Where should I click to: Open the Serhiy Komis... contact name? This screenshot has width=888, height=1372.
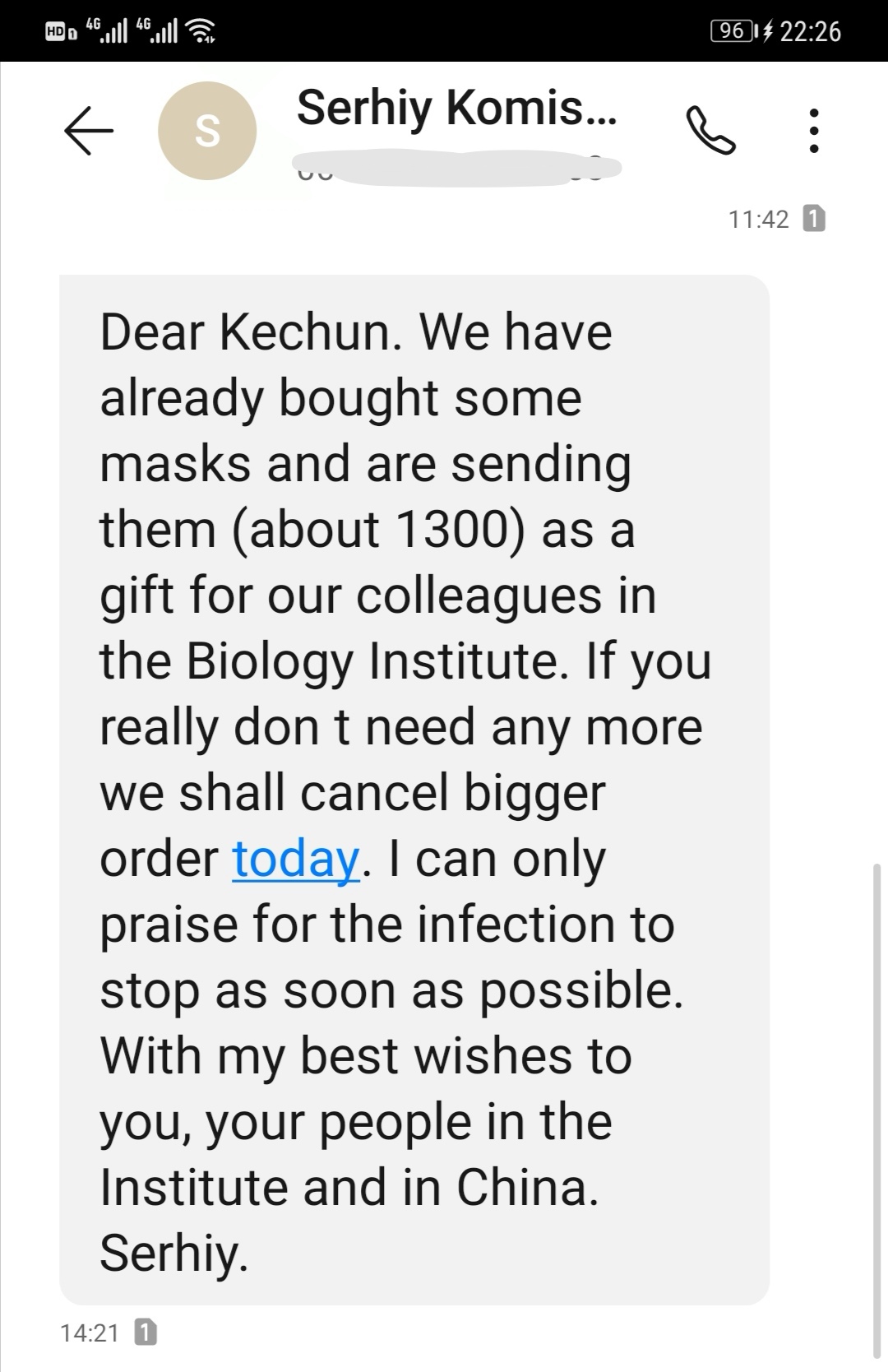pyautogui.click(x=456, y=108)
